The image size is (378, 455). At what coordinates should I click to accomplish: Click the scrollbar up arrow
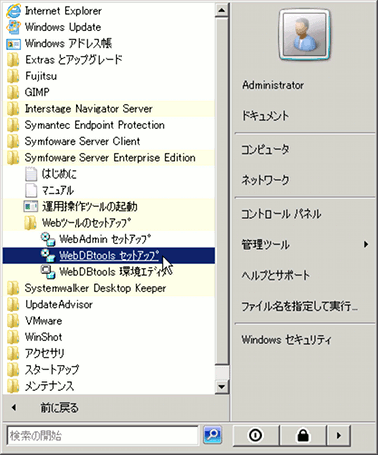[222, 10]
